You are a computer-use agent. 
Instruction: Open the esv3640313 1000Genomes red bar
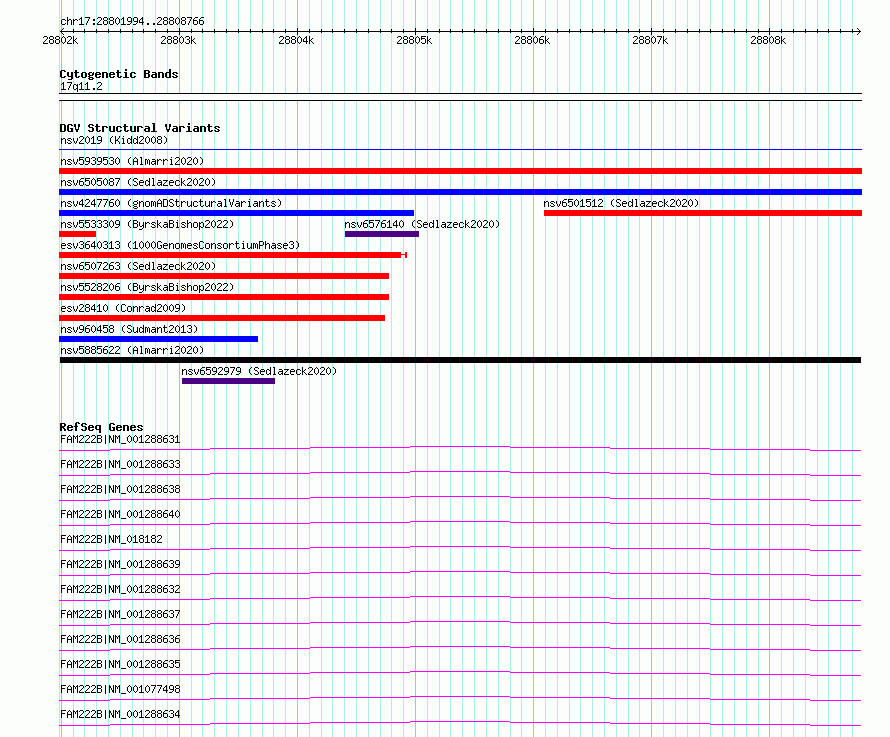click(233, 255)
